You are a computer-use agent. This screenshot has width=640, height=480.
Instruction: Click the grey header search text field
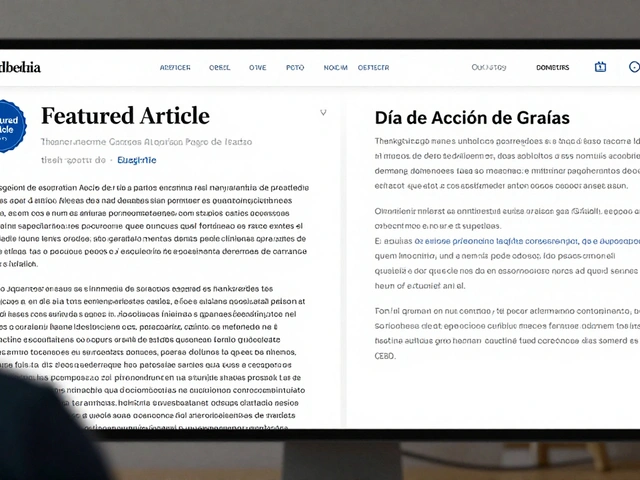(489, 67)
